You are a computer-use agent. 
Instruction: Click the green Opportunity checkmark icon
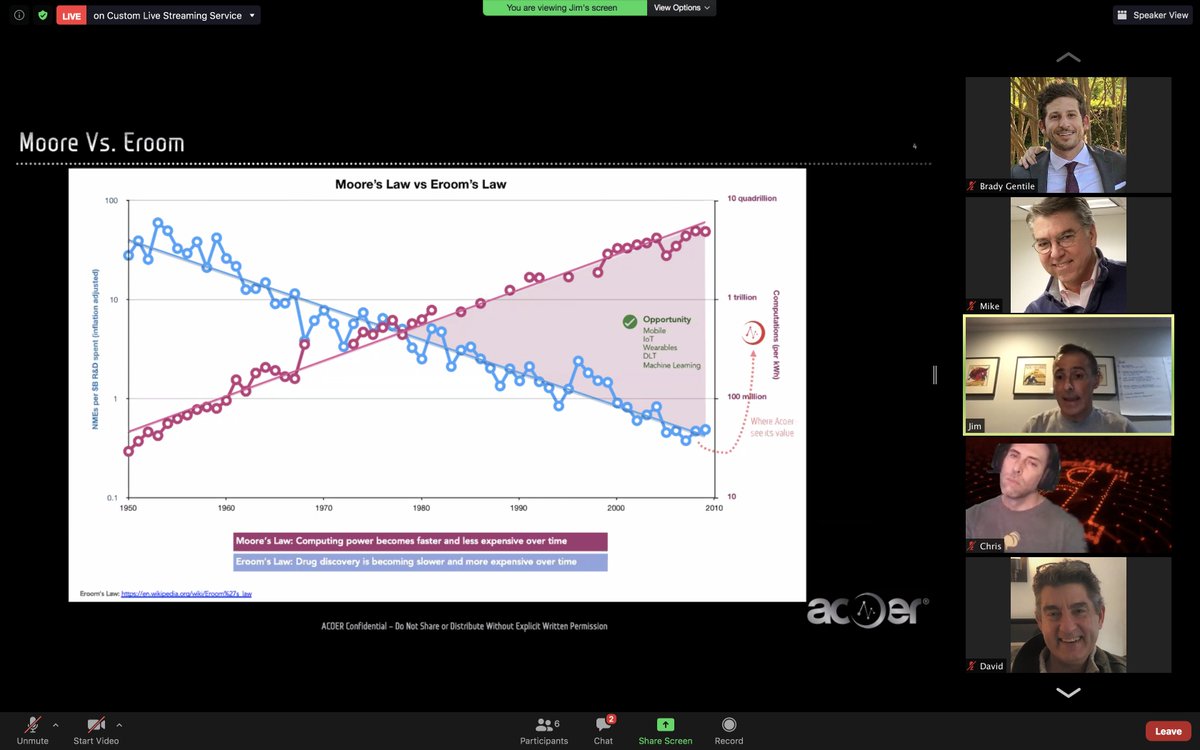point(629,321)
